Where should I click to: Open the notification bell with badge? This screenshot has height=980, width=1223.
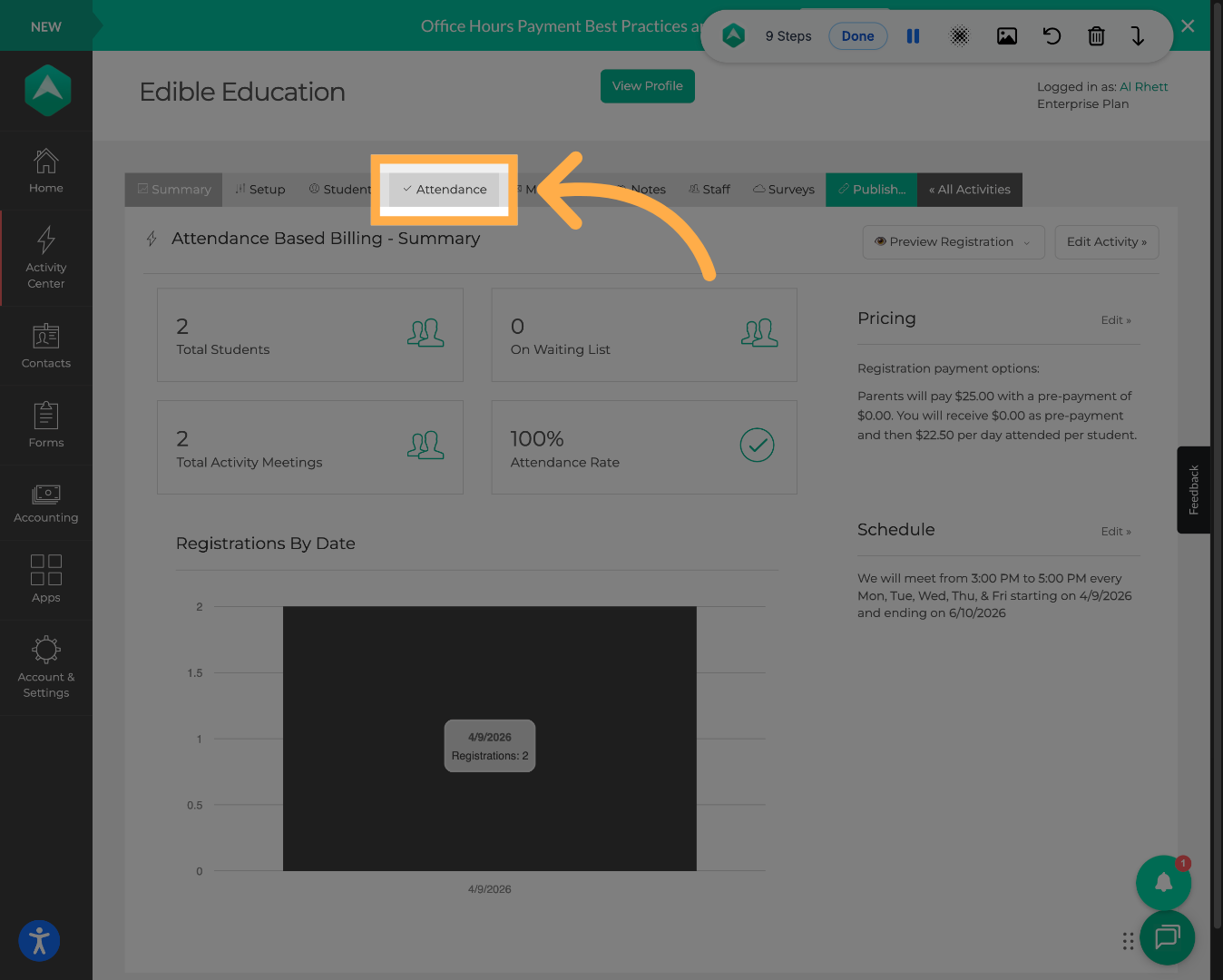[1163, 882]
